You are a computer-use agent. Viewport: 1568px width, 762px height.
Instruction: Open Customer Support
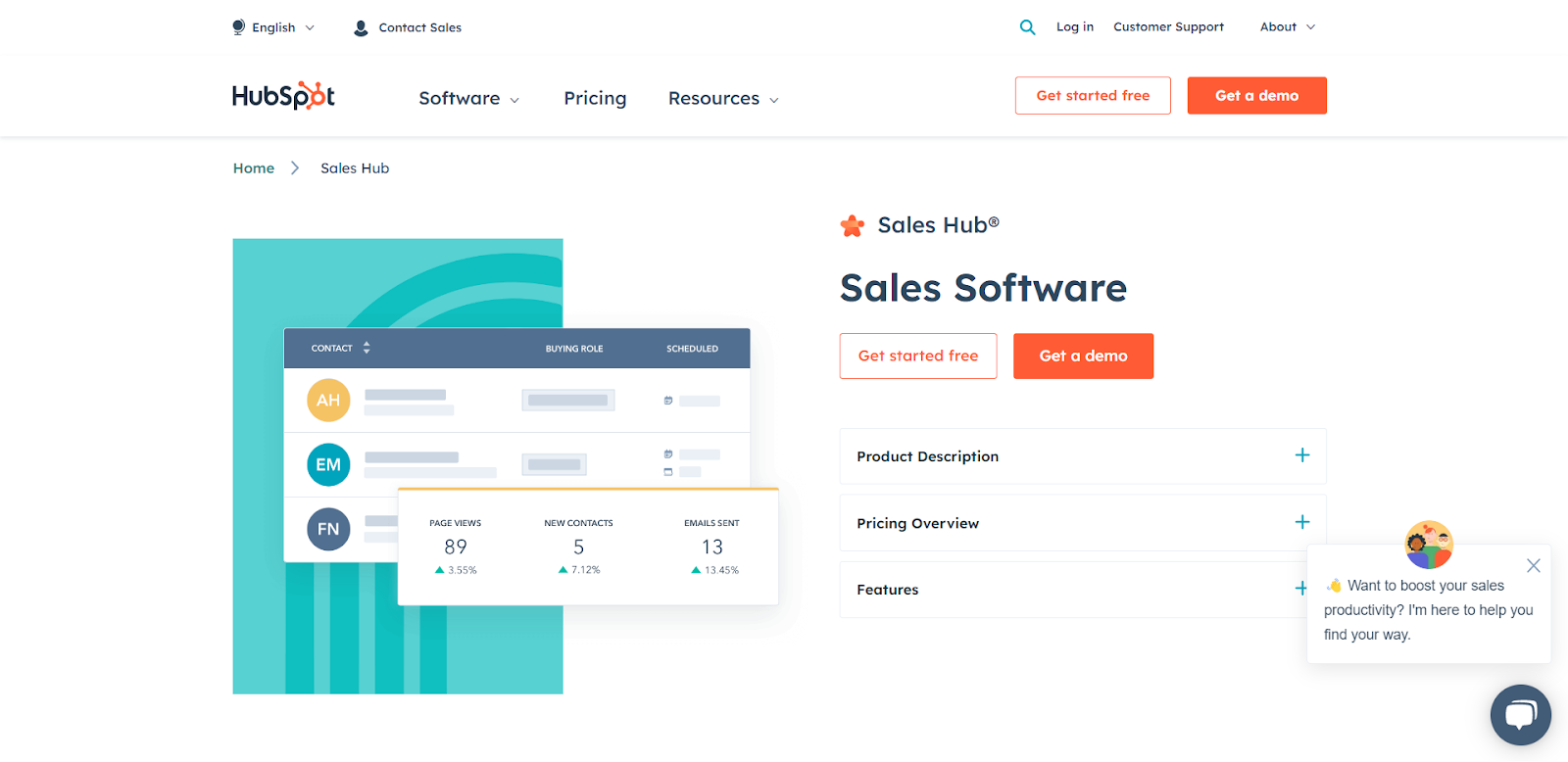click(x=1168, y=27)
